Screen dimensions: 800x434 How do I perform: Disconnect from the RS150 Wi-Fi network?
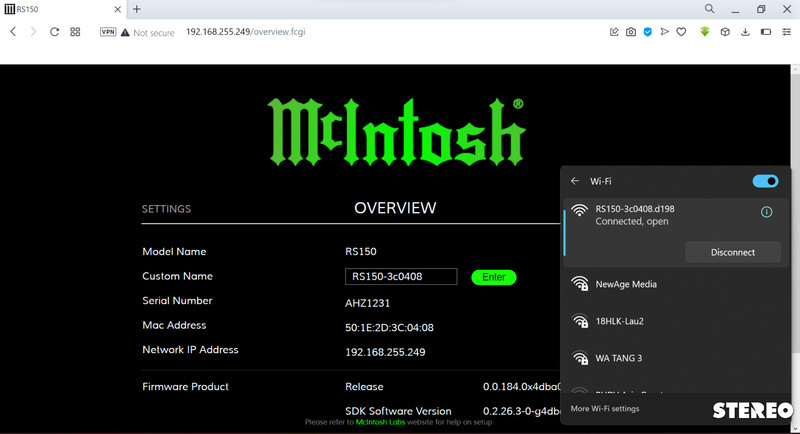click(x=732, y=252)
